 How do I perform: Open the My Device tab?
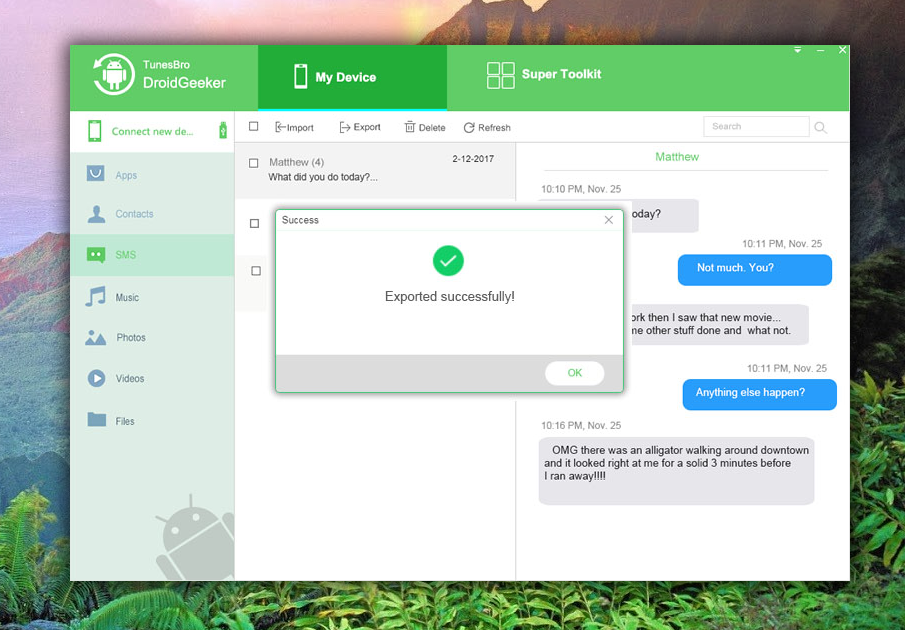(x=352, y=77)
